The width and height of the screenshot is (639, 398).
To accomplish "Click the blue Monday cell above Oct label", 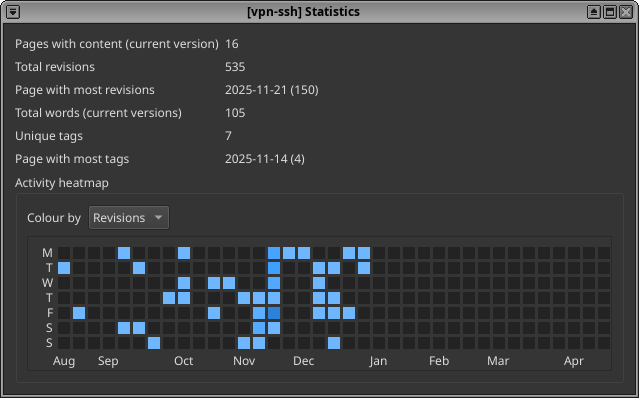I will point(184,253).
